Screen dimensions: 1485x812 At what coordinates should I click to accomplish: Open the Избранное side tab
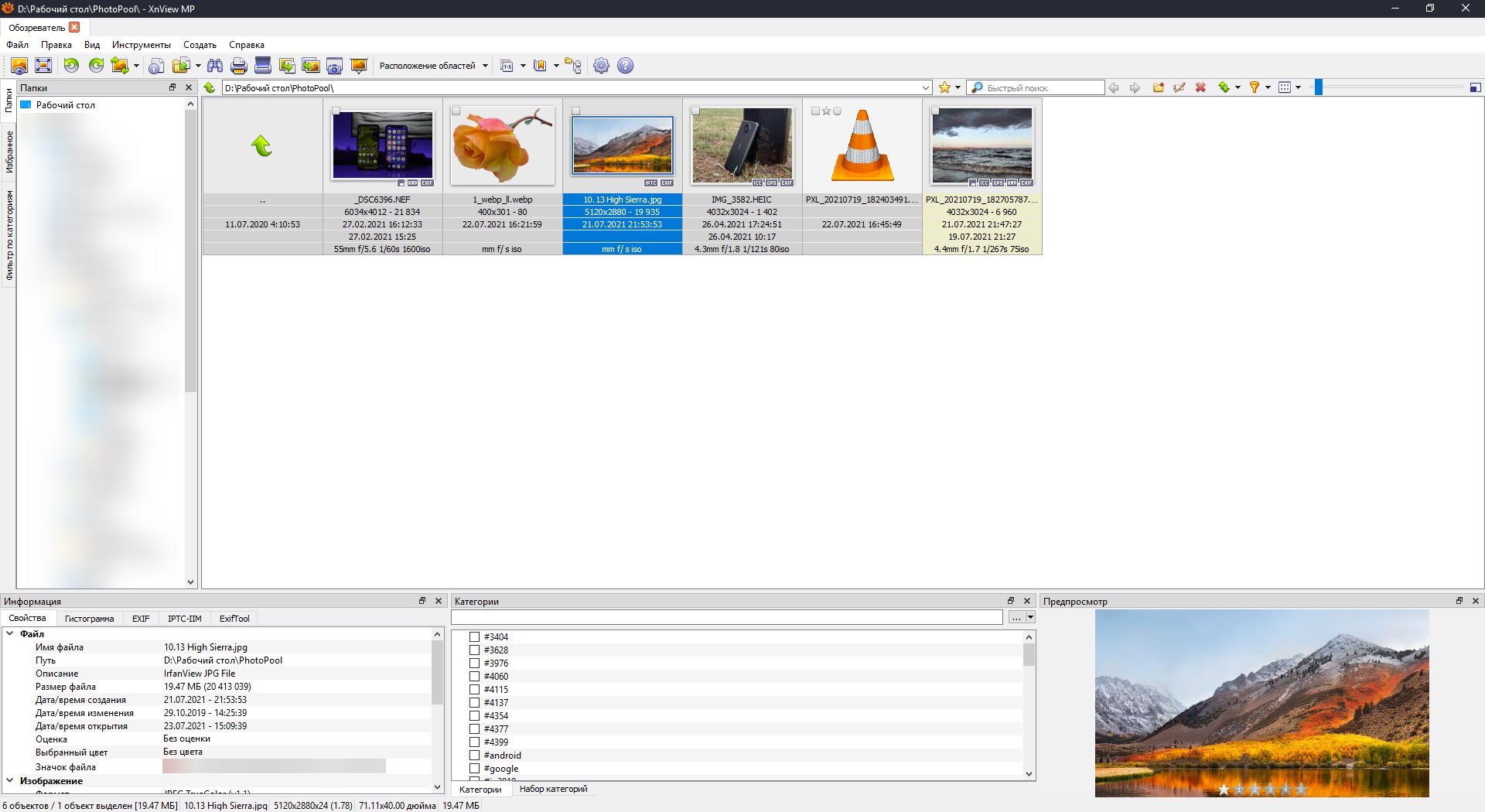(9, 152)
